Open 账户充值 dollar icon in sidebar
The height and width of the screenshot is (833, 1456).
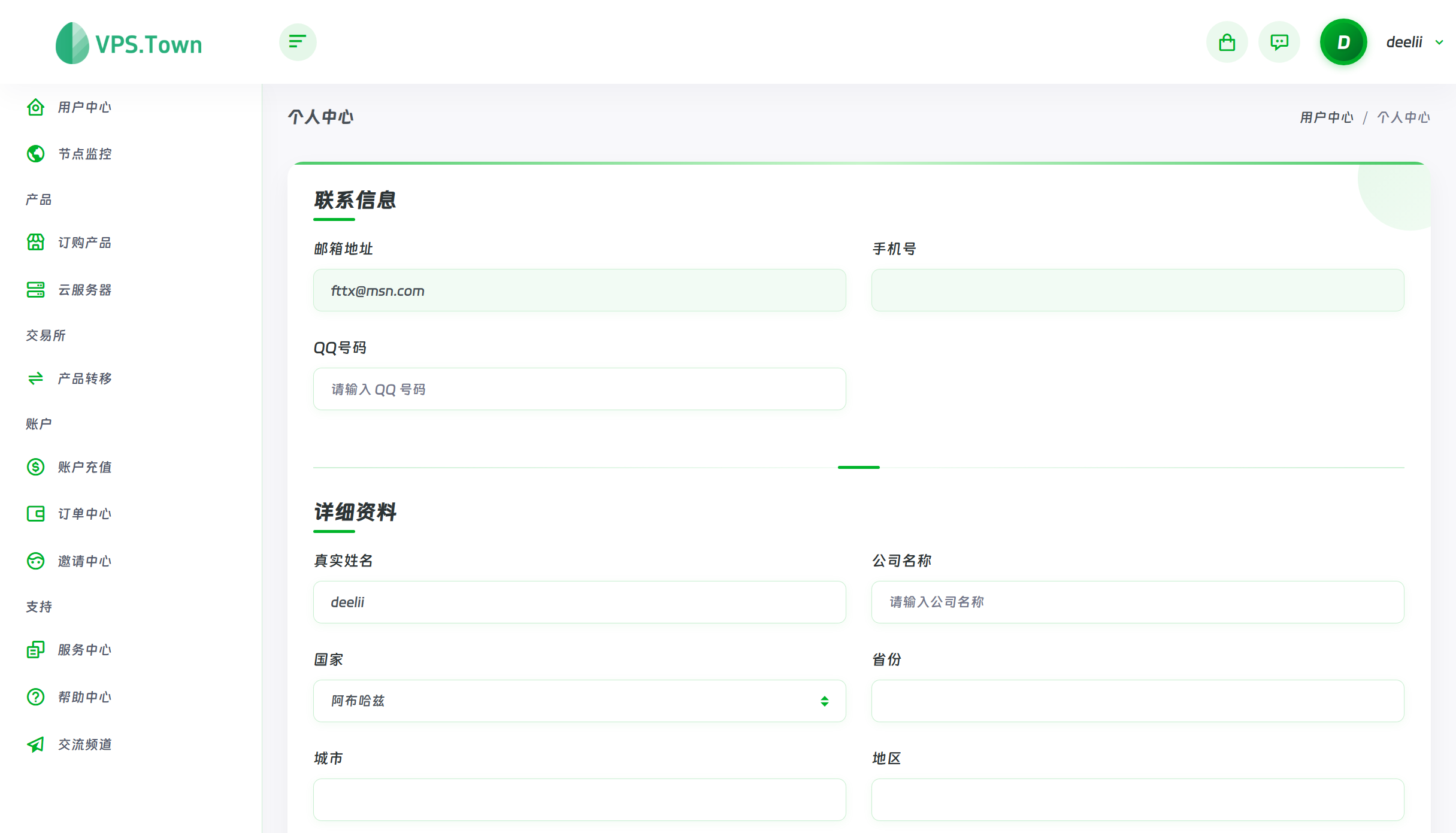pos(35,467)
